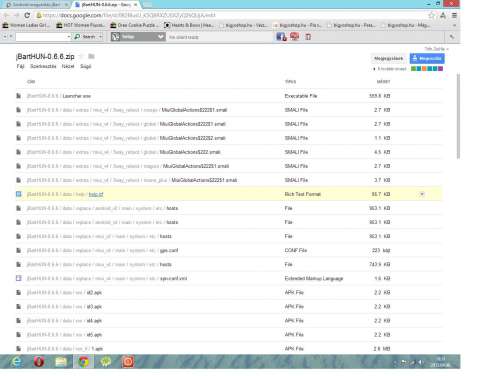Image resolution: width=500 pixels, height=376 pixels.
Task: Open the Súgó menu
Action: 85,66
